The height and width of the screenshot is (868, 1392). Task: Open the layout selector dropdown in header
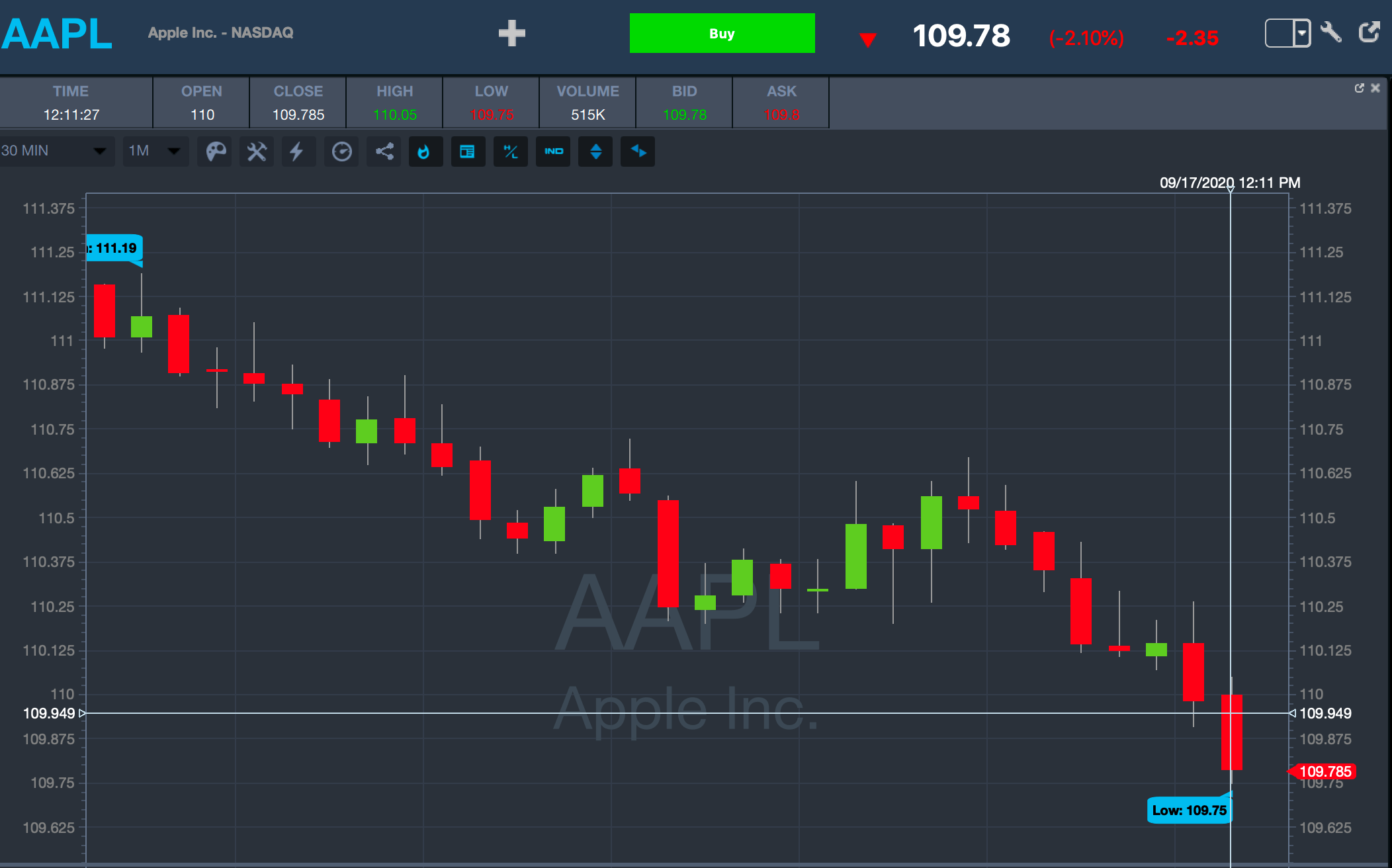tap(1287, 32)
